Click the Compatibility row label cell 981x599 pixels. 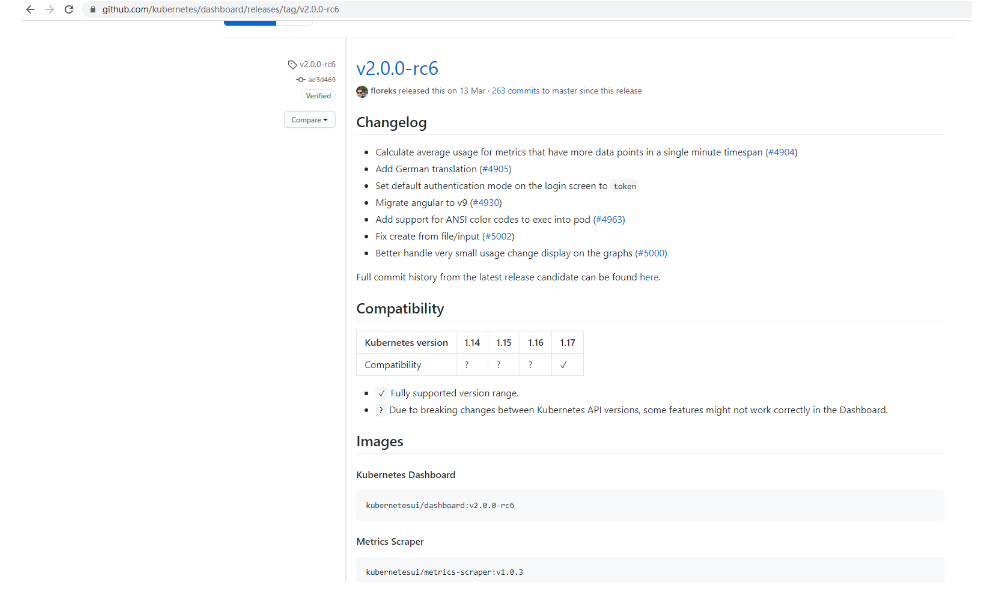[407, 365]
